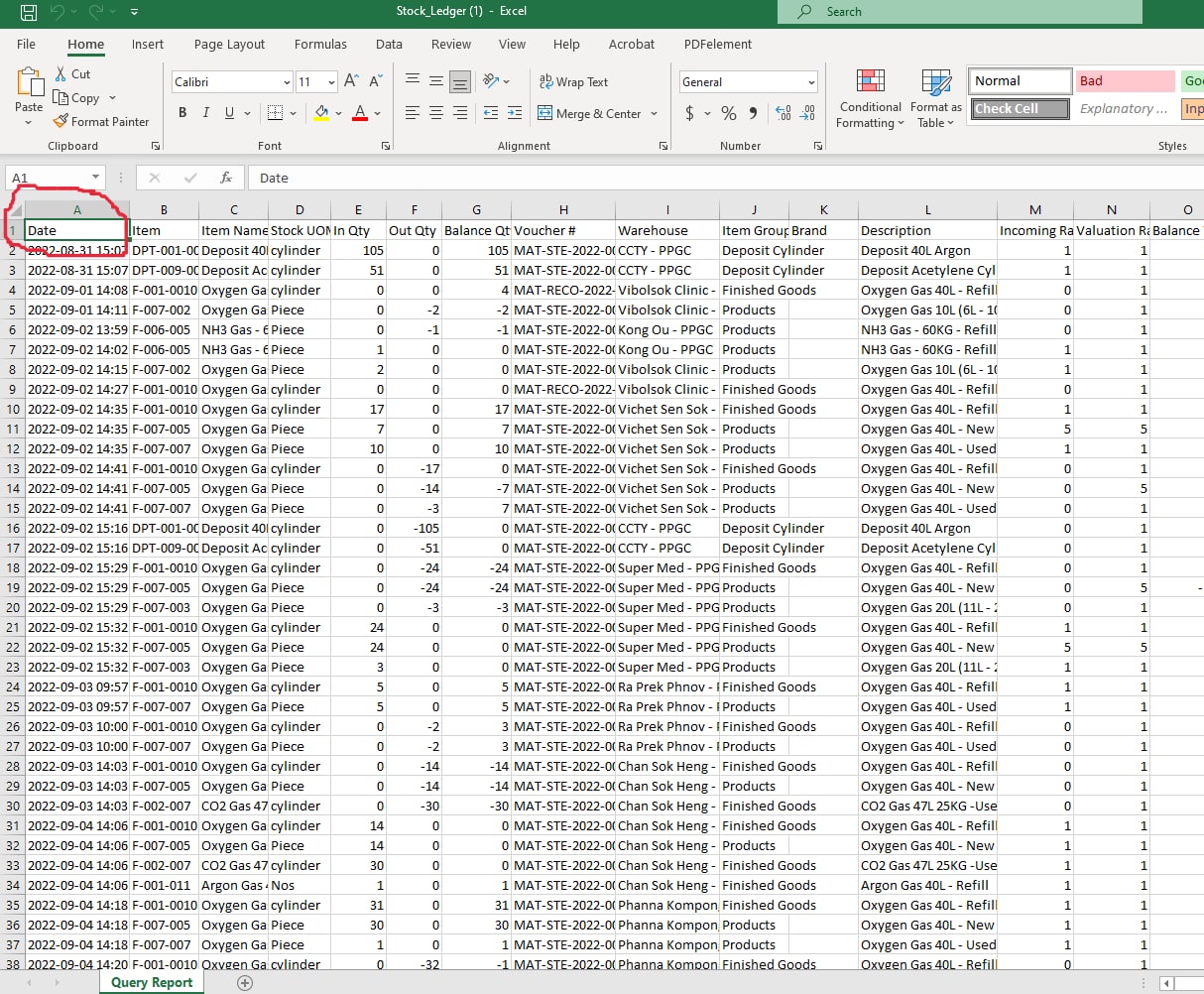This screenshot has height=994, width=1204.
Task: Apply the Percent Style format
Action: pos(728,113)
